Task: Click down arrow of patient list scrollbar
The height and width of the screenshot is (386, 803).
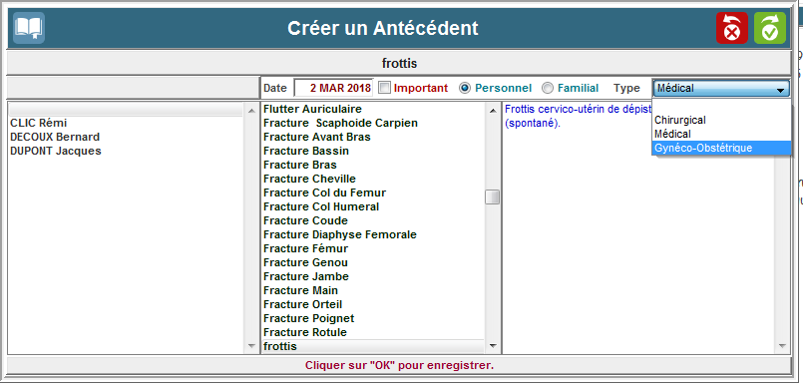Action: pos(251,346)
